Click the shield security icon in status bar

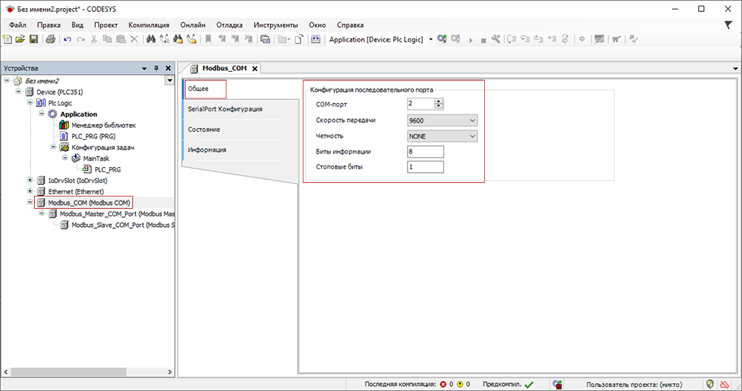pos(710,384)
